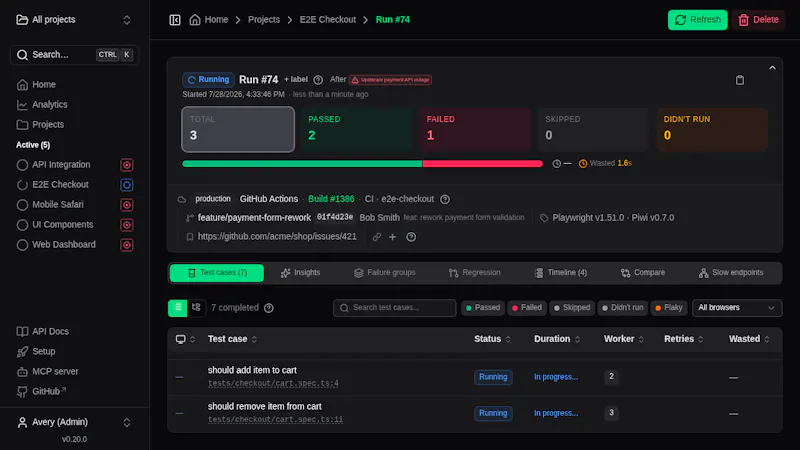The width and height of the screenshot is (800, 450).
Task: Sort by Status column
Action: click(492, 339)
